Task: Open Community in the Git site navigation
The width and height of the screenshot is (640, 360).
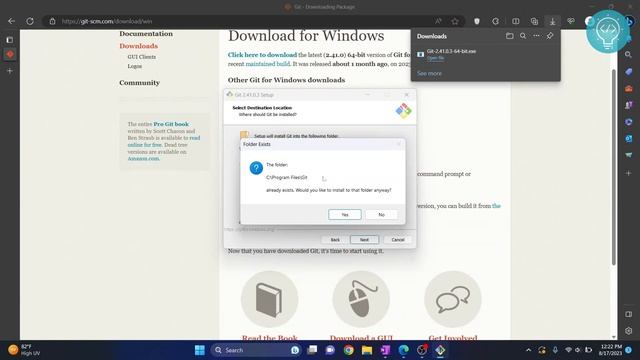Action: click(x=139, y=83)
